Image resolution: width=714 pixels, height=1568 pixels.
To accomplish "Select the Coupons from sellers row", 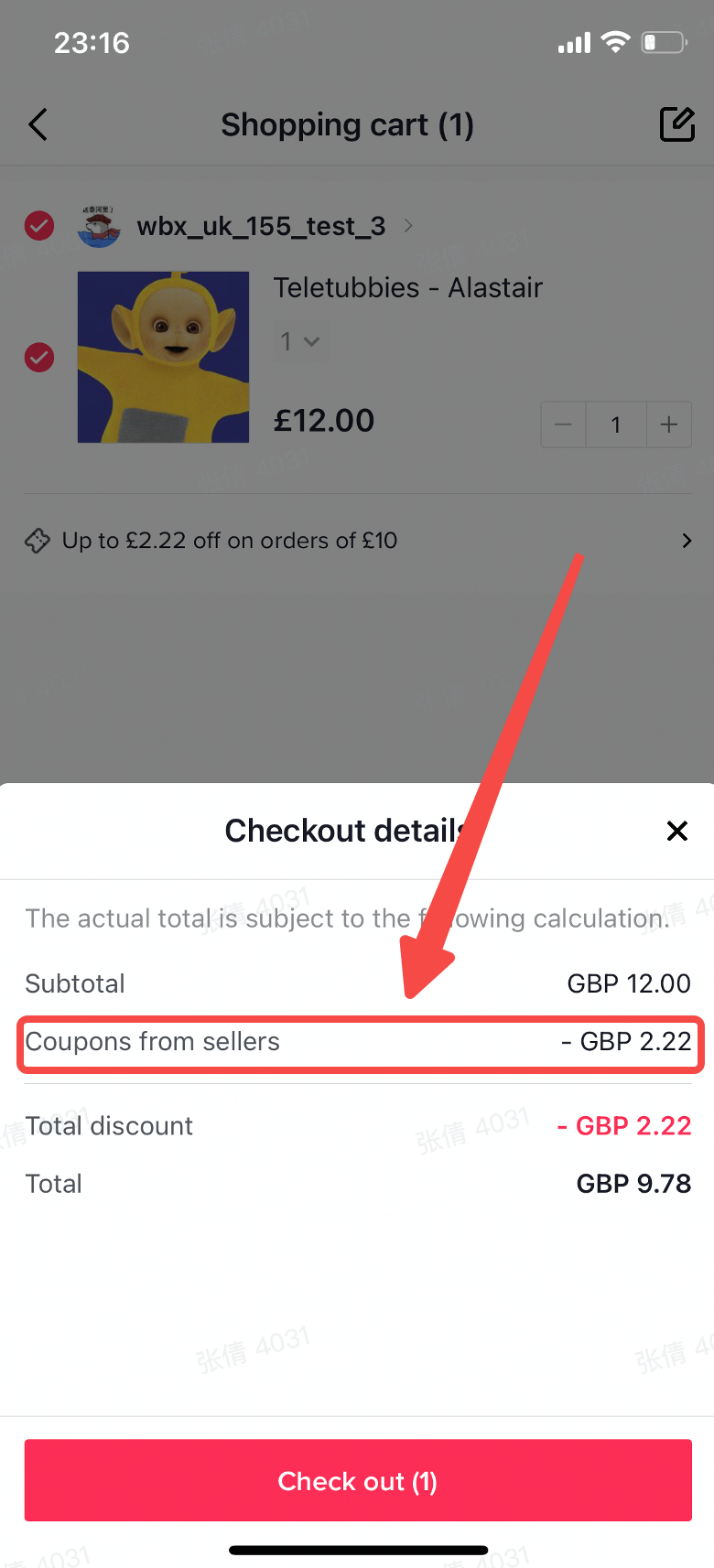I will [360, 1043].
